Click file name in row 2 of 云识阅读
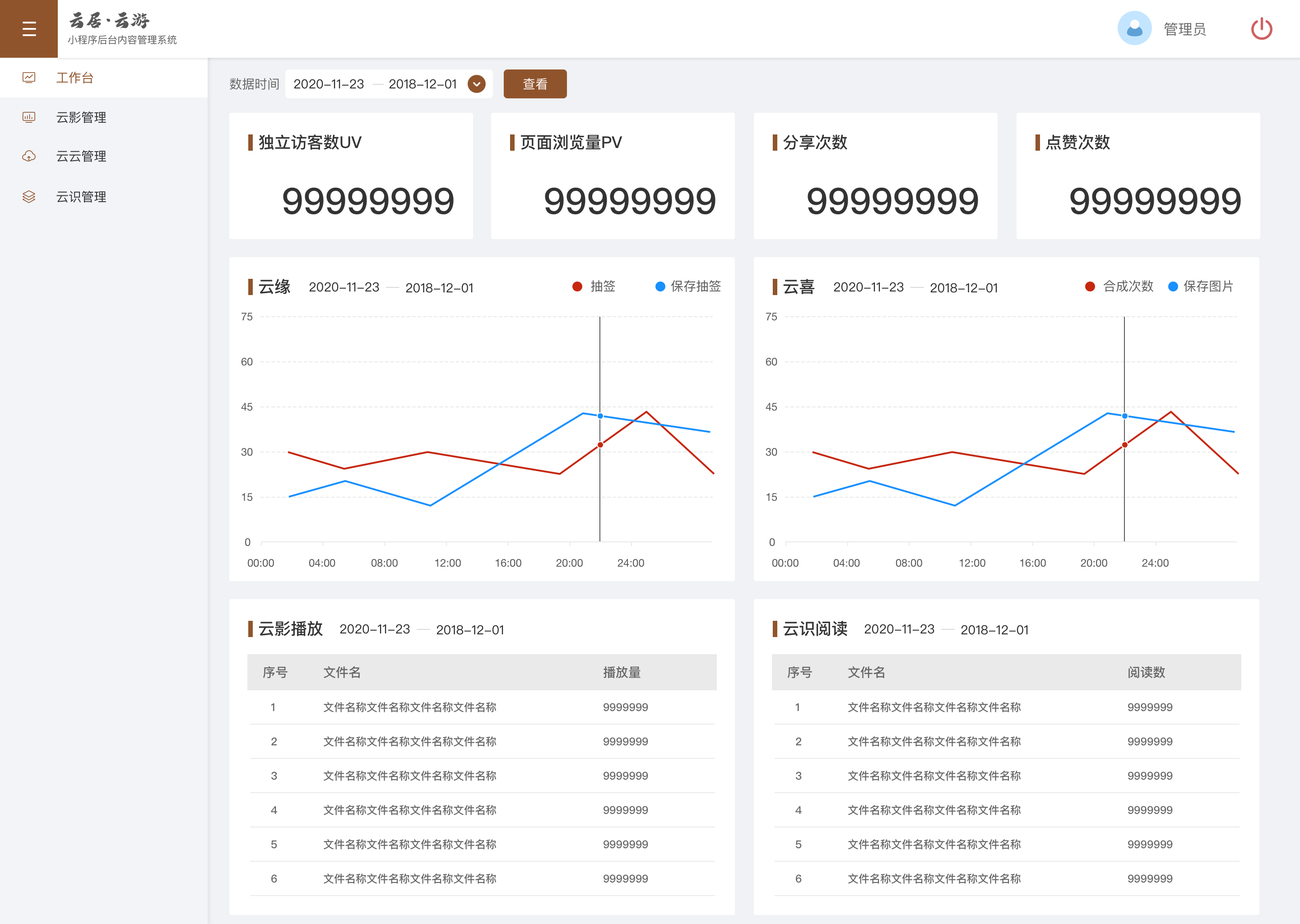This screenshot has width=1300, height=924. pos(933,741)
